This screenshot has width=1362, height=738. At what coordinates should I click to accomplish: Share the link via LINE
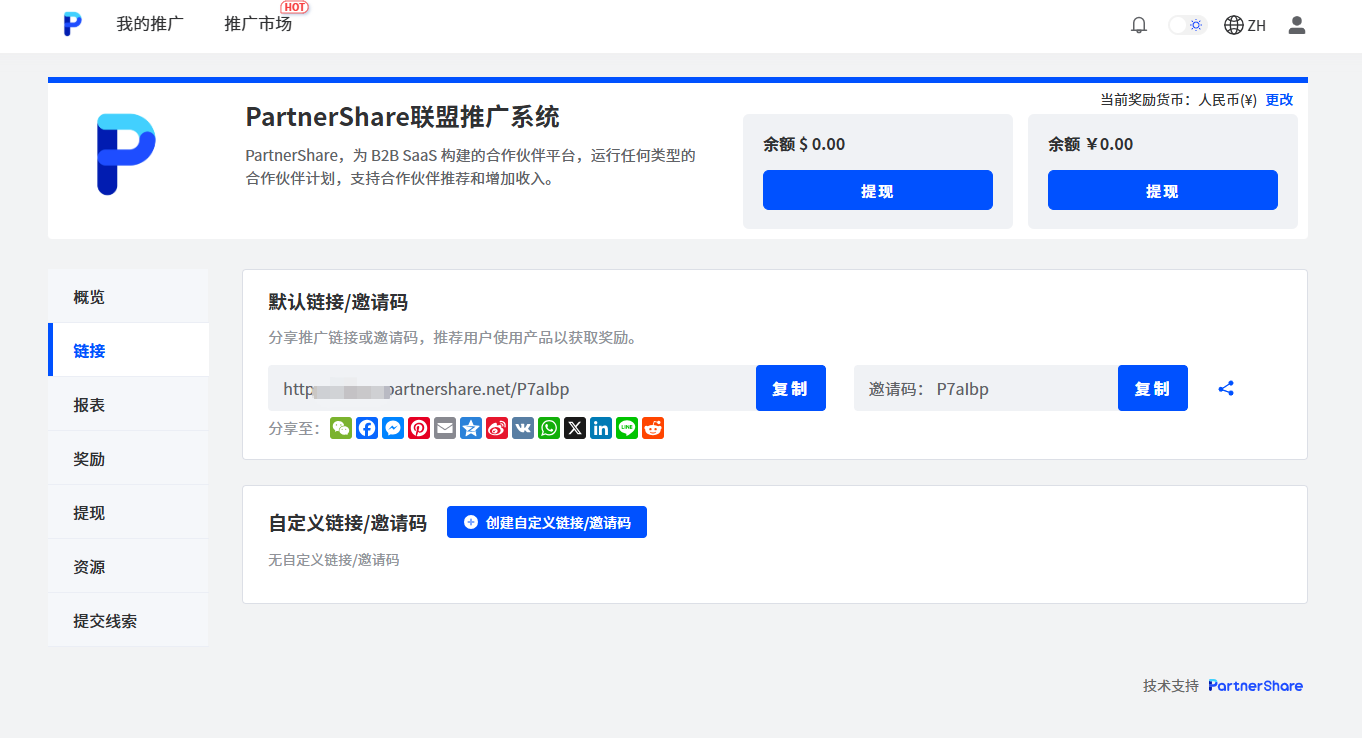click(x=627, y=428)
